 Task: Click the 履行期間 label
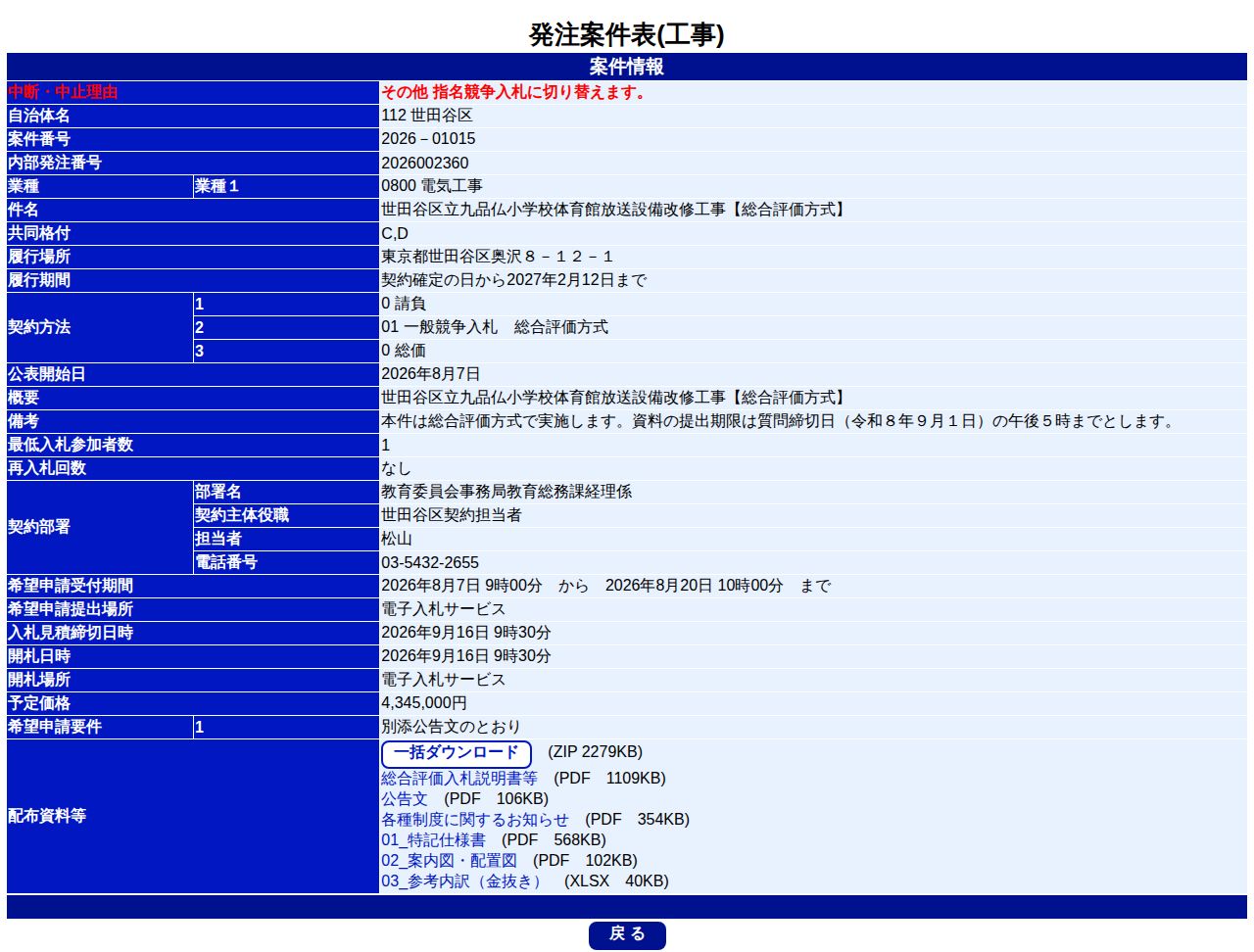click(x=39, y=280)
